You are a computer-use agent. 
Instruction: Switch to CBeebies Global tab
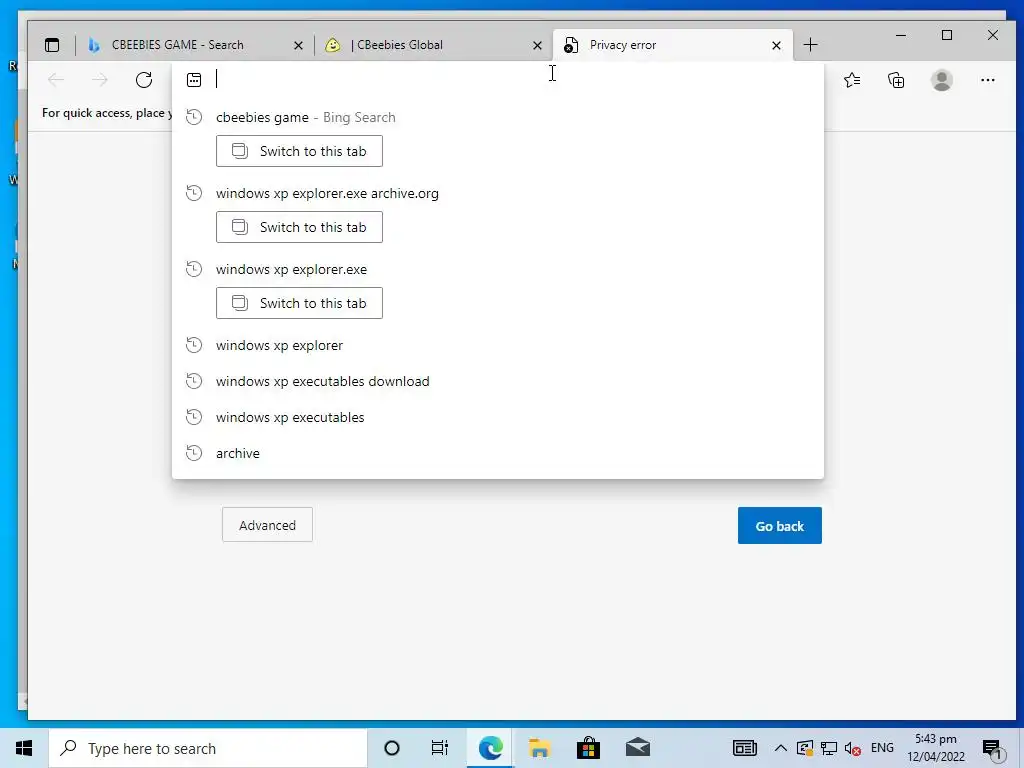pyautogui.click(x=433, y=45)
